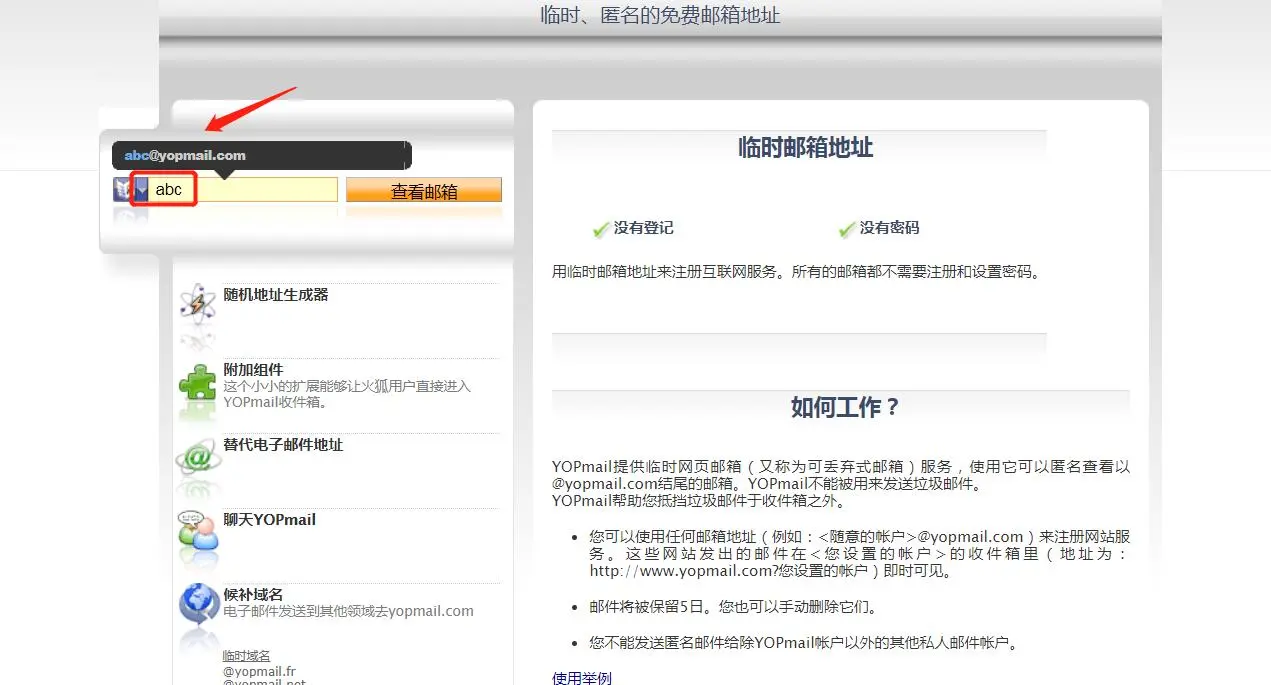Open the 聊天YOPmail link
1271x685 pixels.
tap(270, 519)
